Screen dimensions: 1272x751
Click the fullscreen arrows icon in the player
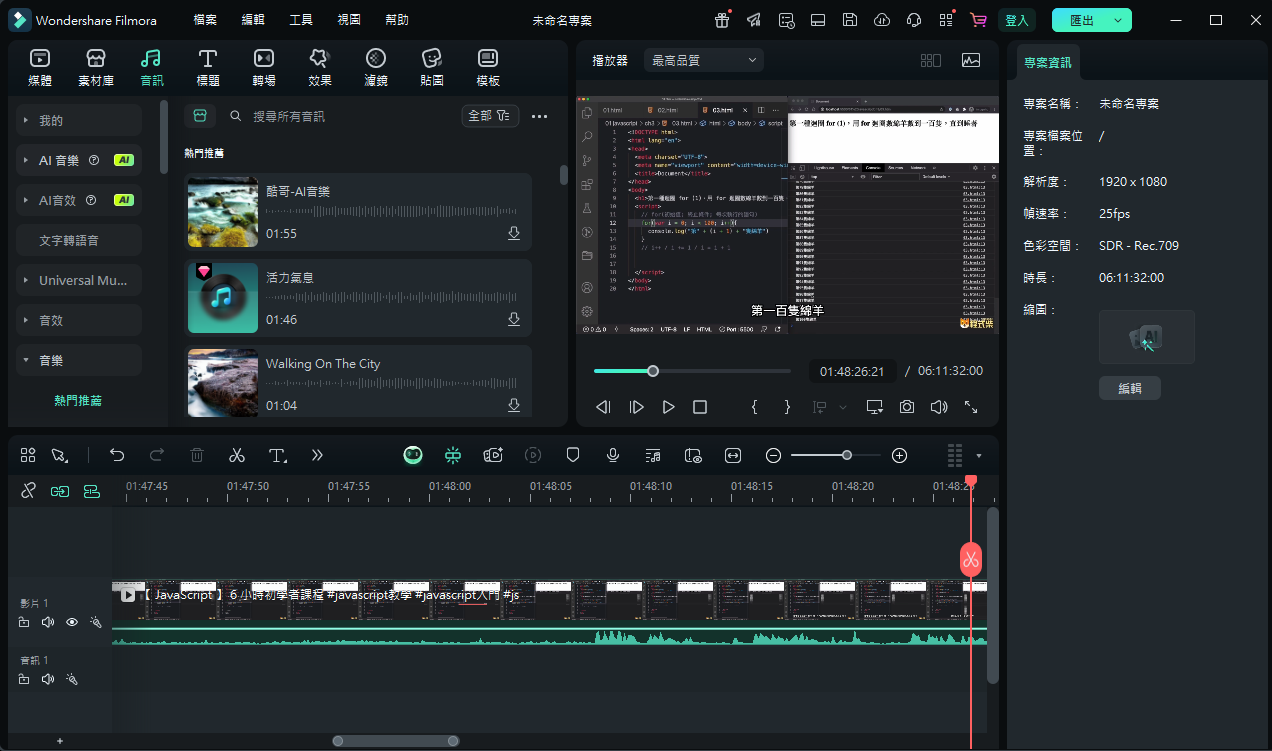[x=971, y=407]
